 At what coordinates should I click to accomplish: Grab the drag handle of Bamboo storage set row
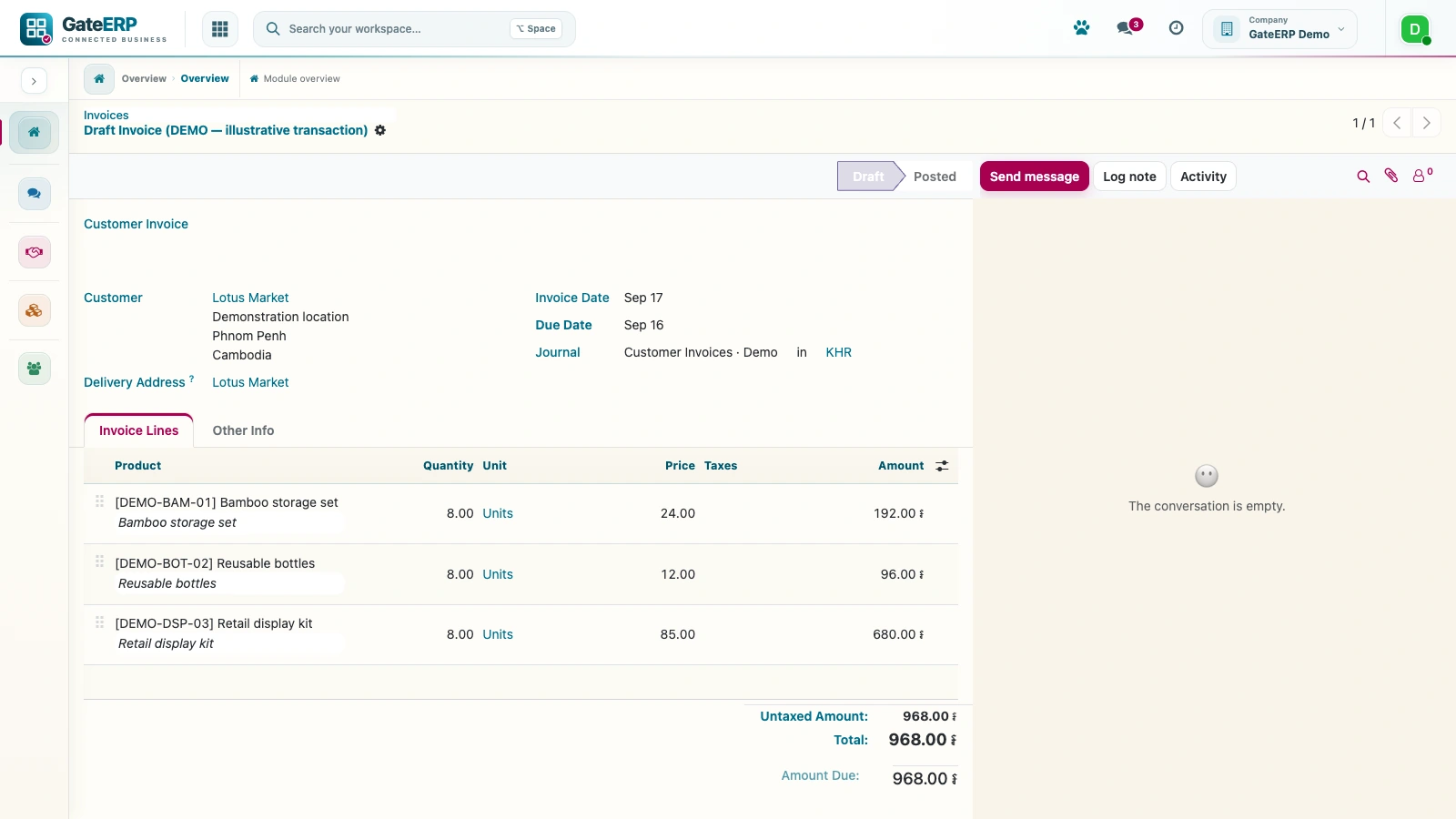click(x=100, y=501)
